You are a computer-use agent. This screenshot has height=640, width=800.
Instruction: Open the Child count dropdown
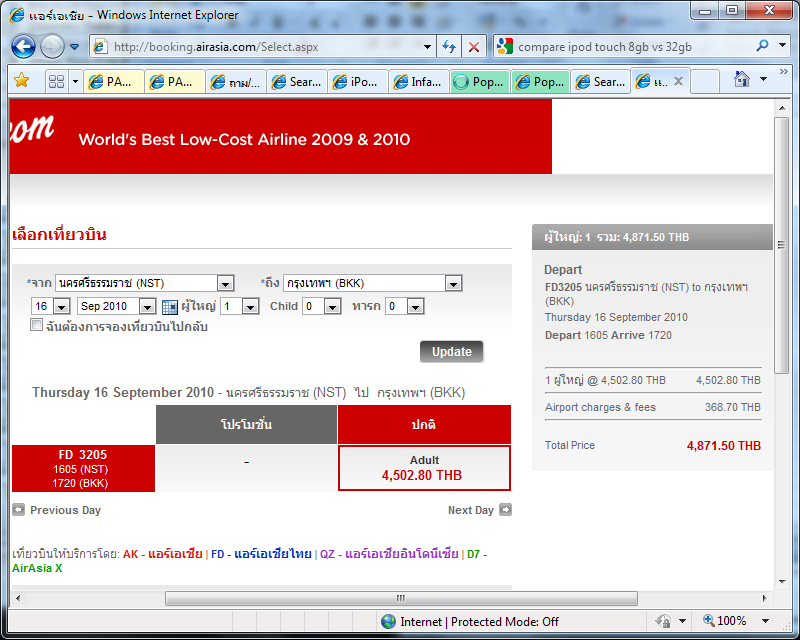coord(321,306)
